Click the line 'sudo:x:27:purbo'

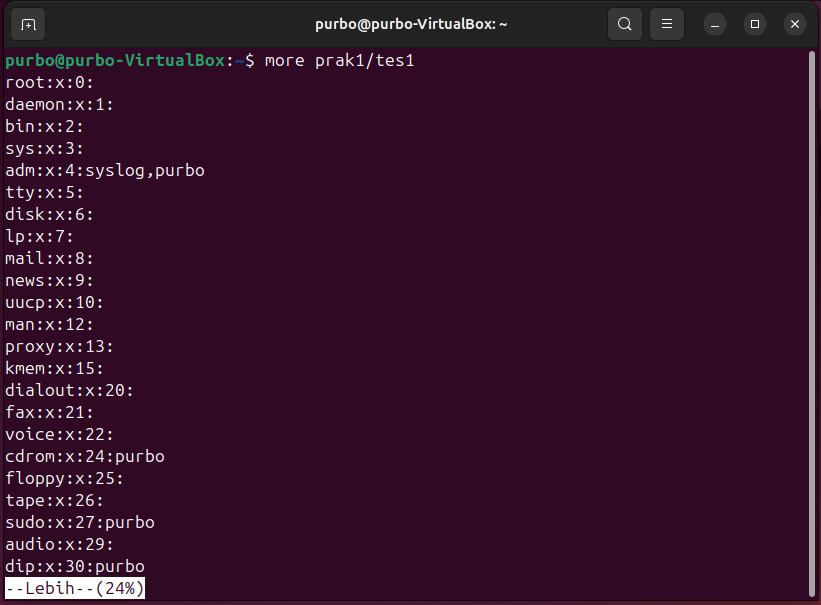click(80, 523)
